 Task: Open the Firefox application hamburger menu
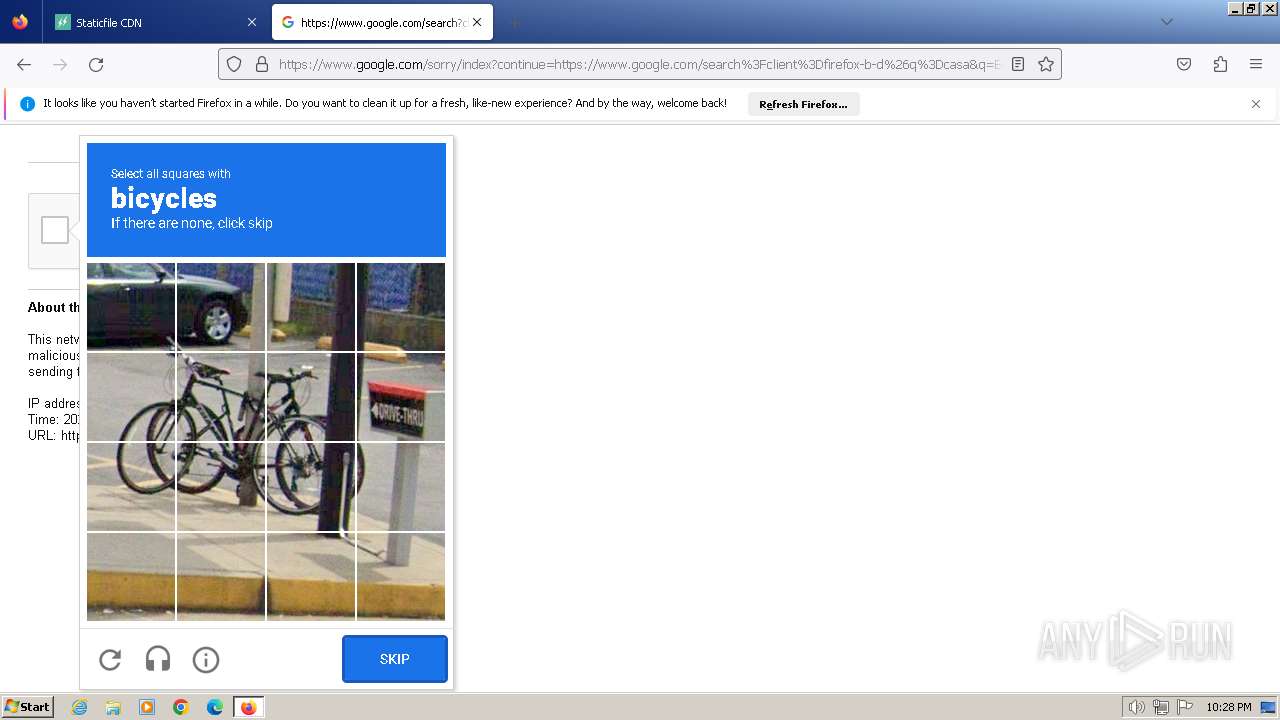(1256, 64)
